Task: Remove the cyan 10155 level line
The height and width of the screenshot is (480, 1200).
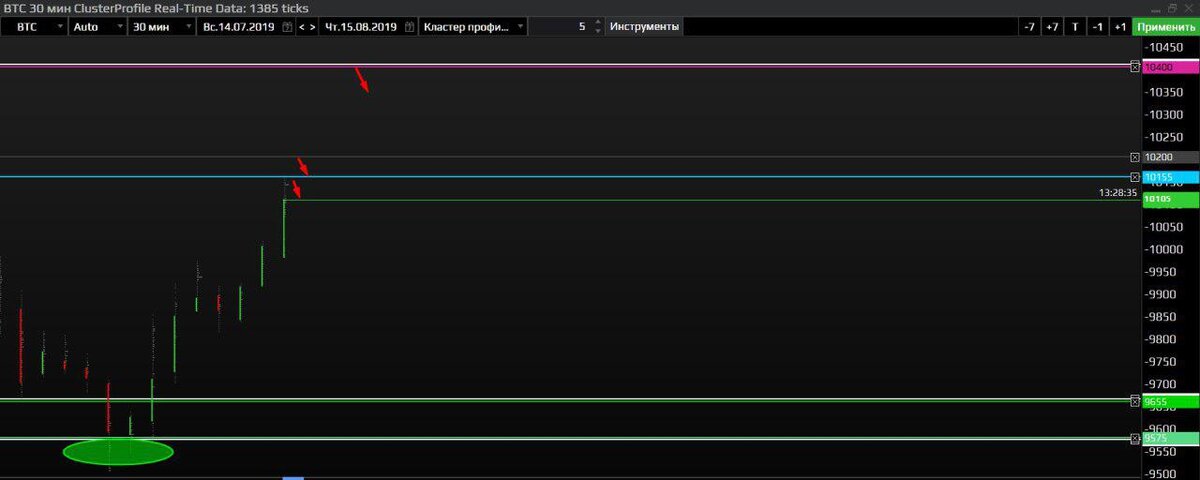Action: [1135, 177]
